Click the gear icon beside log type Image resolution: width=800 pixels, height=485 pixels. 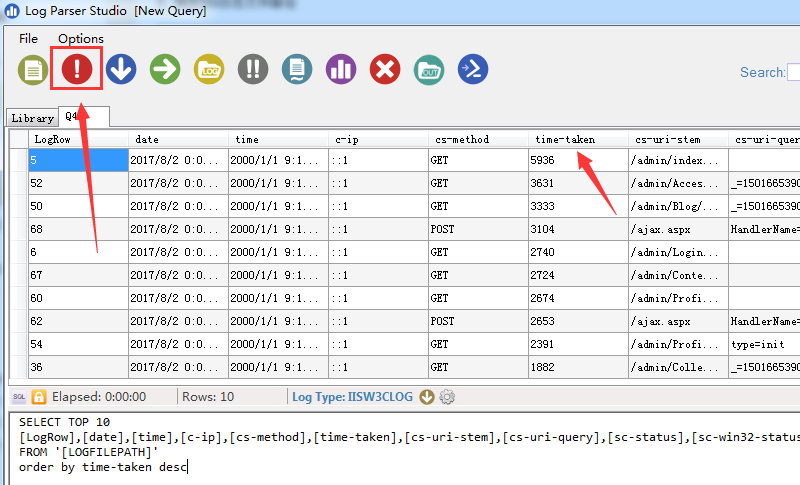447,397
